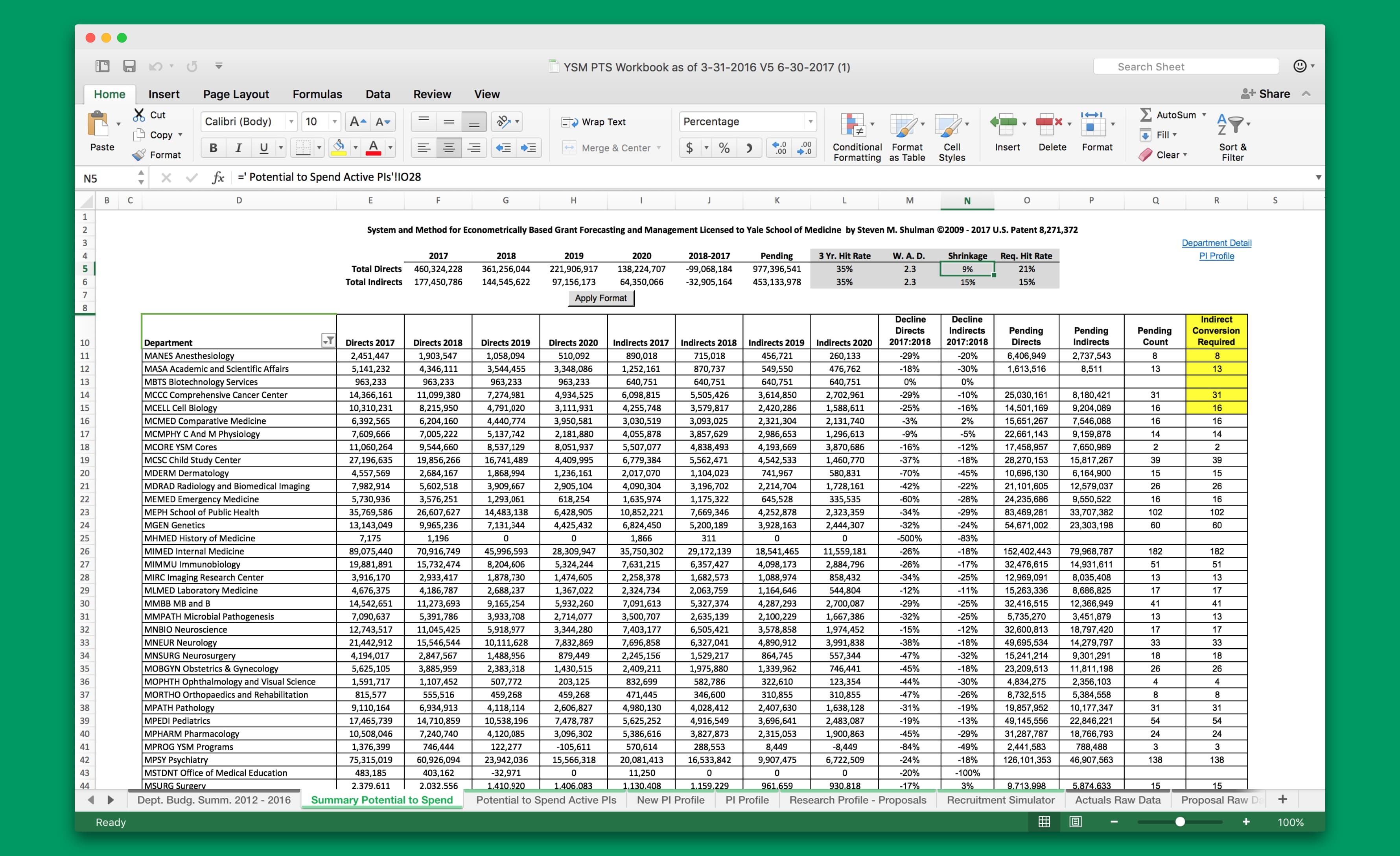The width and height of the screenshot is (1400, 856).
Task: Switch to Page Layout view in status bar
Action: (1076, 822)
